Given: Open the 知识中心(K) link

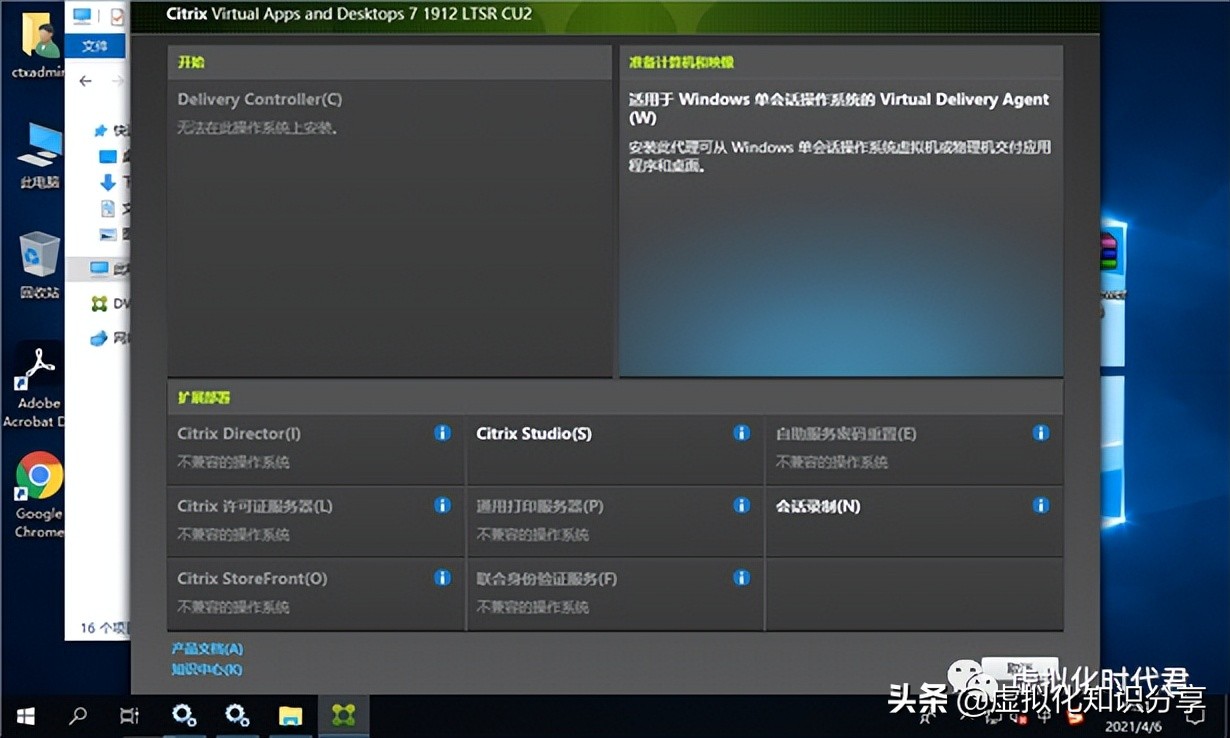Looking at the screenshot, I should point(207,669).
